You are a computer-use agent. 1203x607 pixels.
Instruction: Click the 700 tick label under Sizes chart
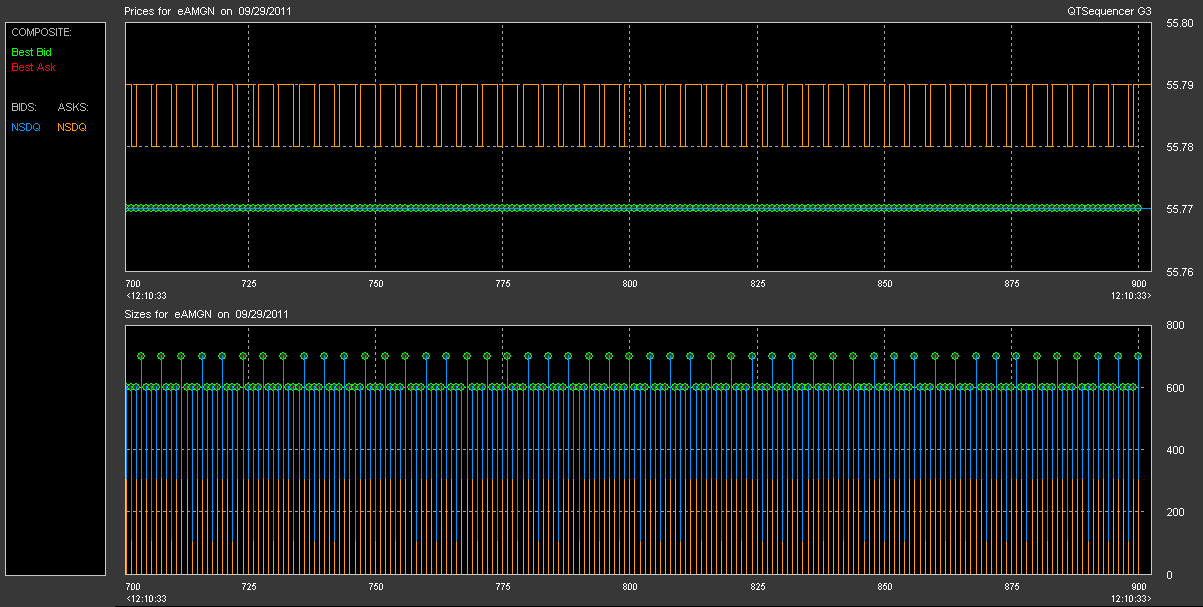(134, 587)
